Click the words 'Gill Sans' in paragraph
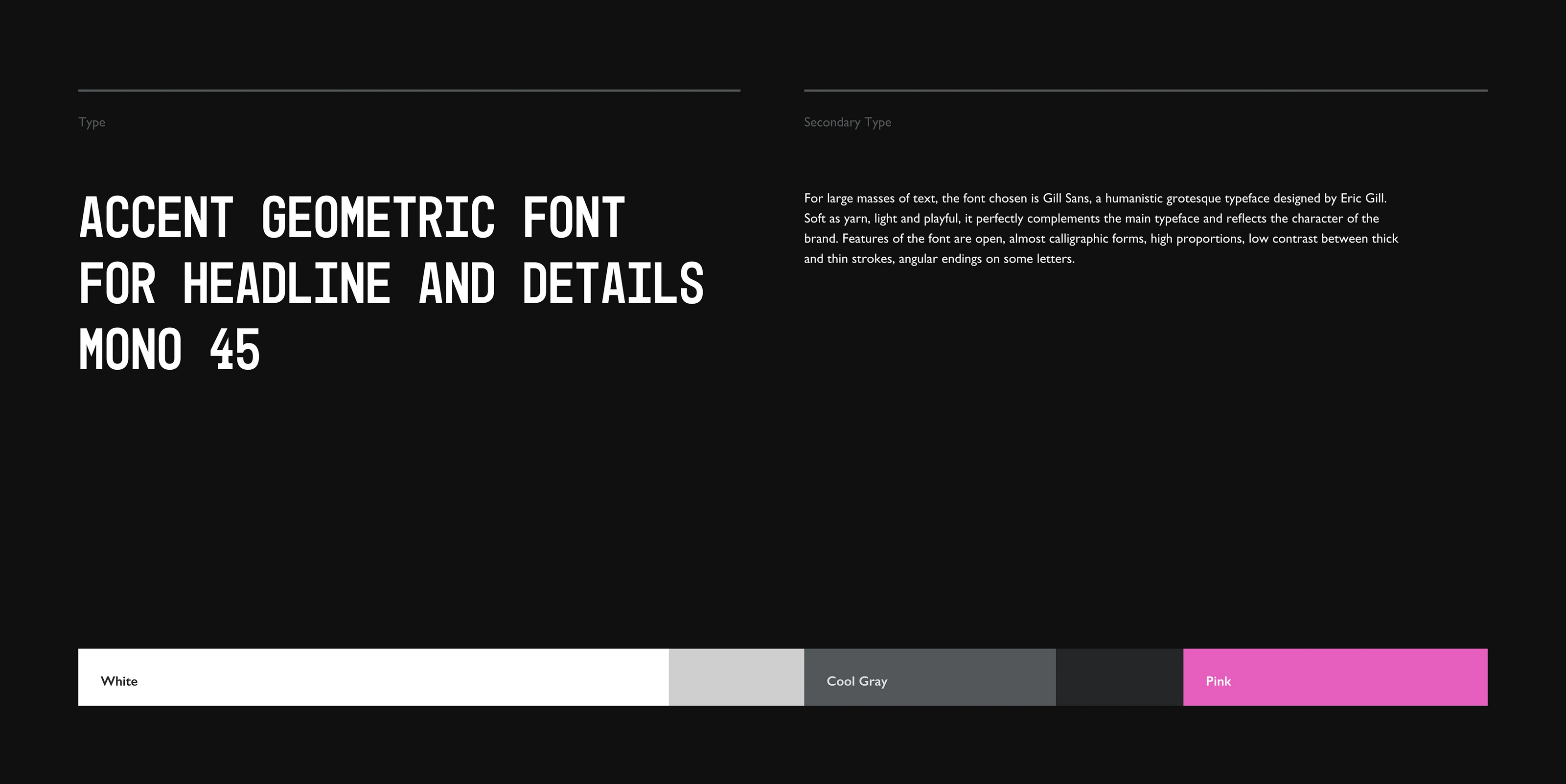Screen dimensions: 1566x784 pos(1066,198)
